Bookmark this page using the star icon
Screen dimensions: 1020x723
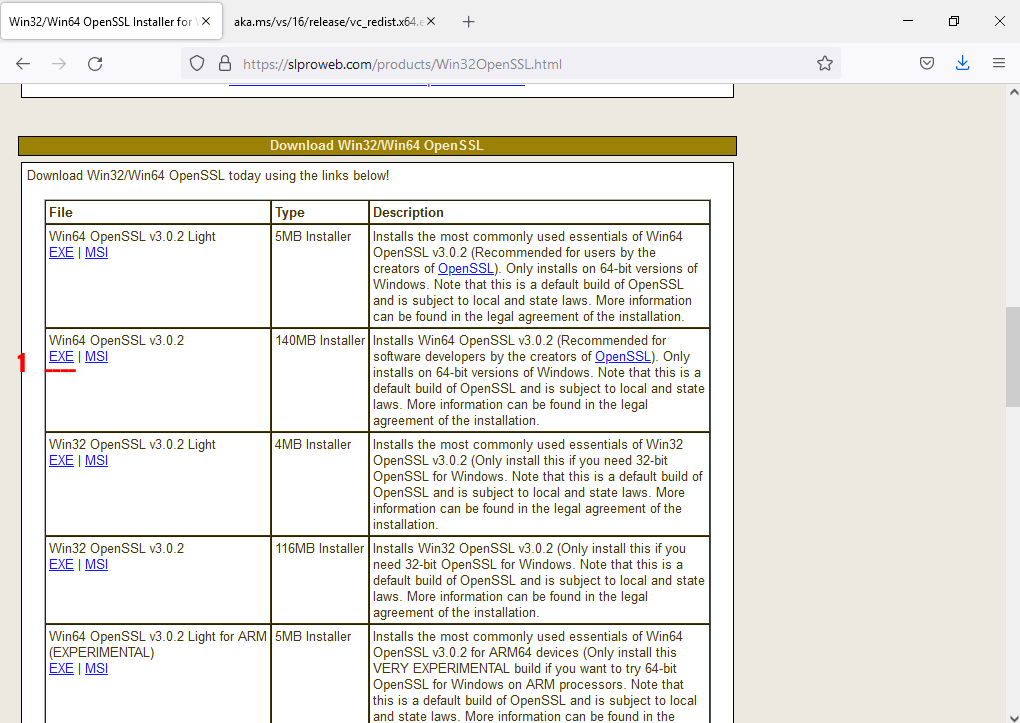point(825,63)
